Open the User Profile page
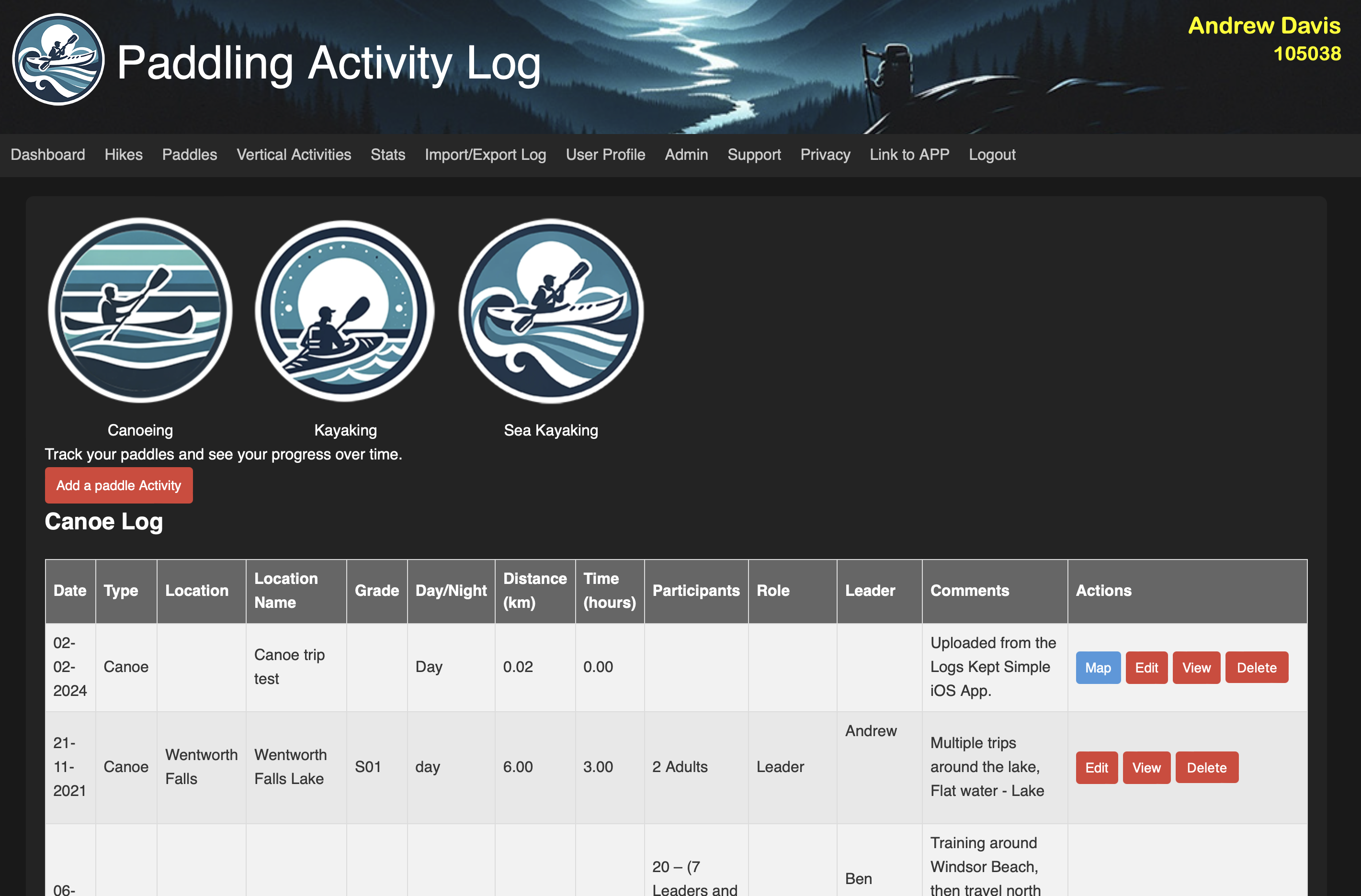 606,155
